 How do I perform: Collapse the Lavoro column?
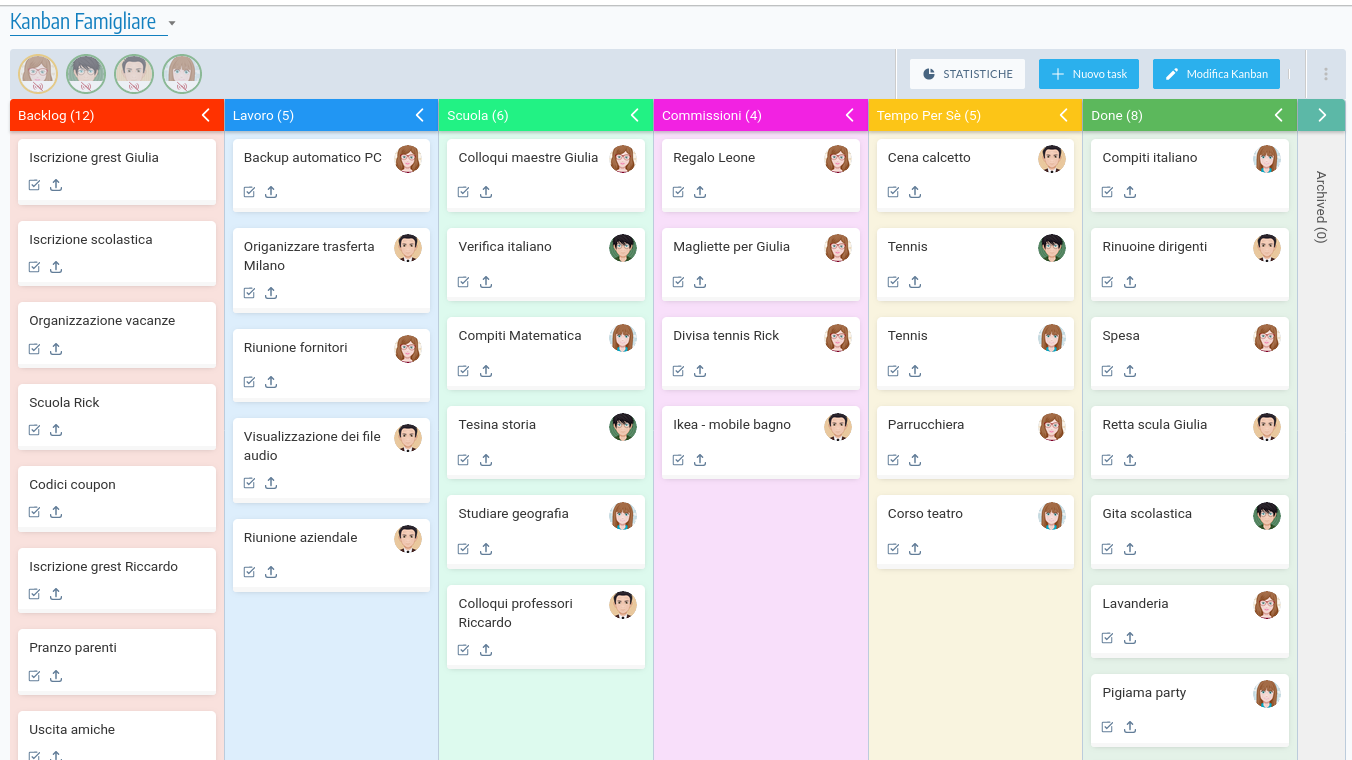tap(420, 115)
